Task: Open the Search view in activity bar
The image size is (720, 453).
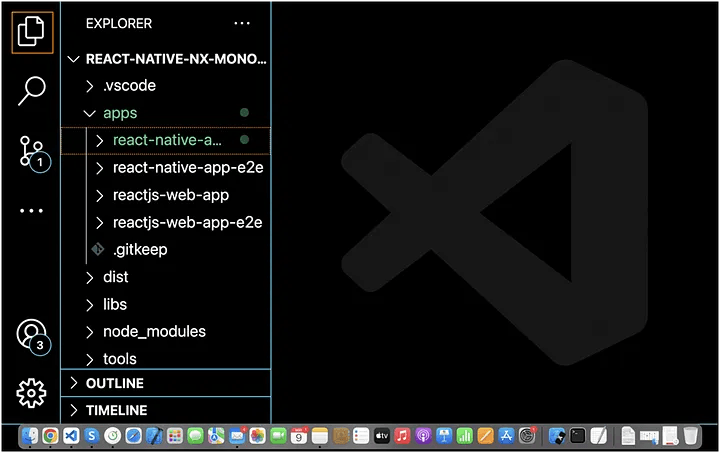Action: point(32,90)
